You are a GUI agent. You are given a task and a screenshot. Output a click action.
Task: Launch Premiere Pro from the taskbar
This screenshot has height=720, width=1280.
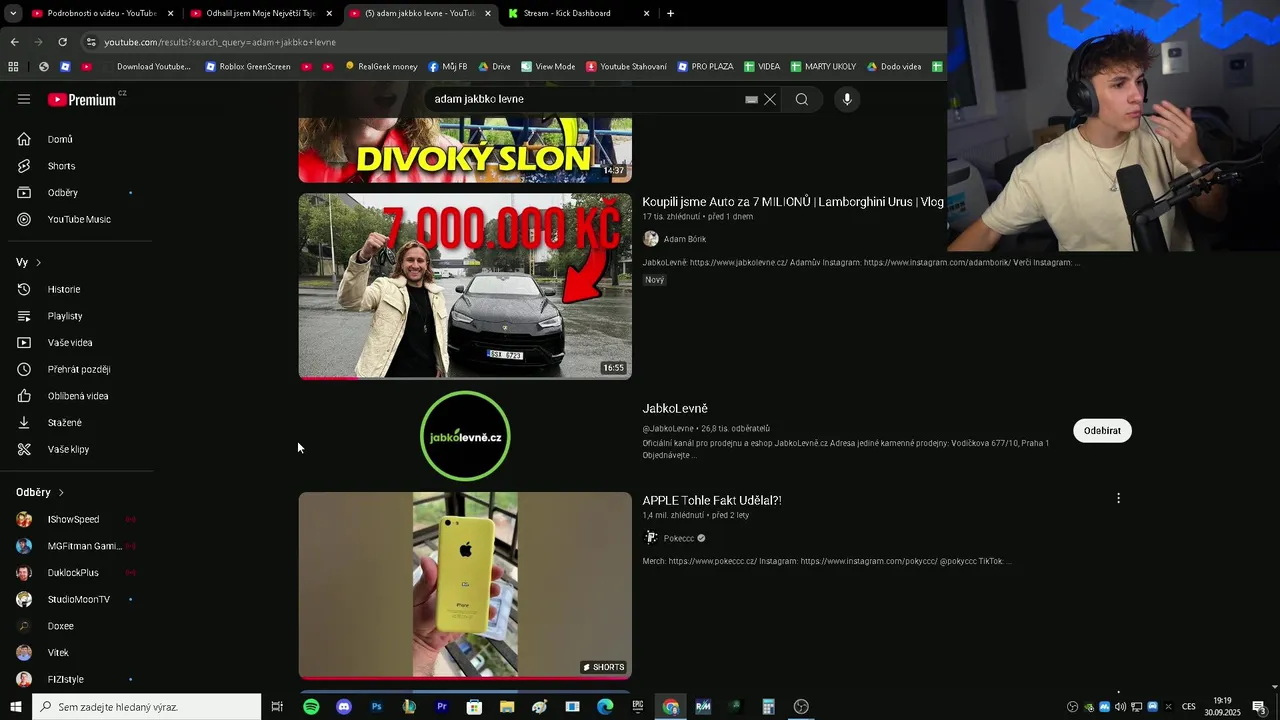(441, 706)
